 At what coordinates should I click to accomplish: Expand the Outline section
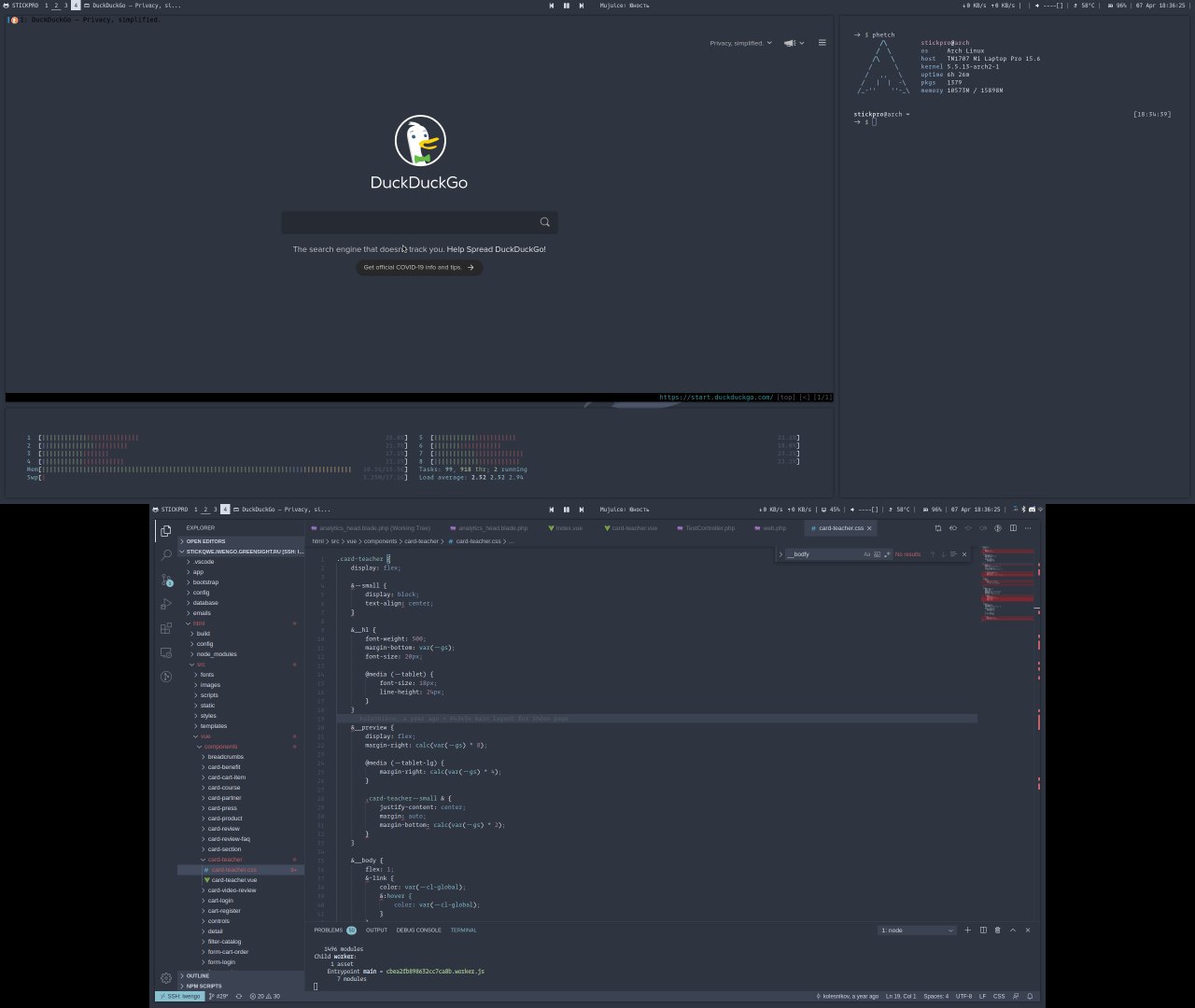(241, 976)
